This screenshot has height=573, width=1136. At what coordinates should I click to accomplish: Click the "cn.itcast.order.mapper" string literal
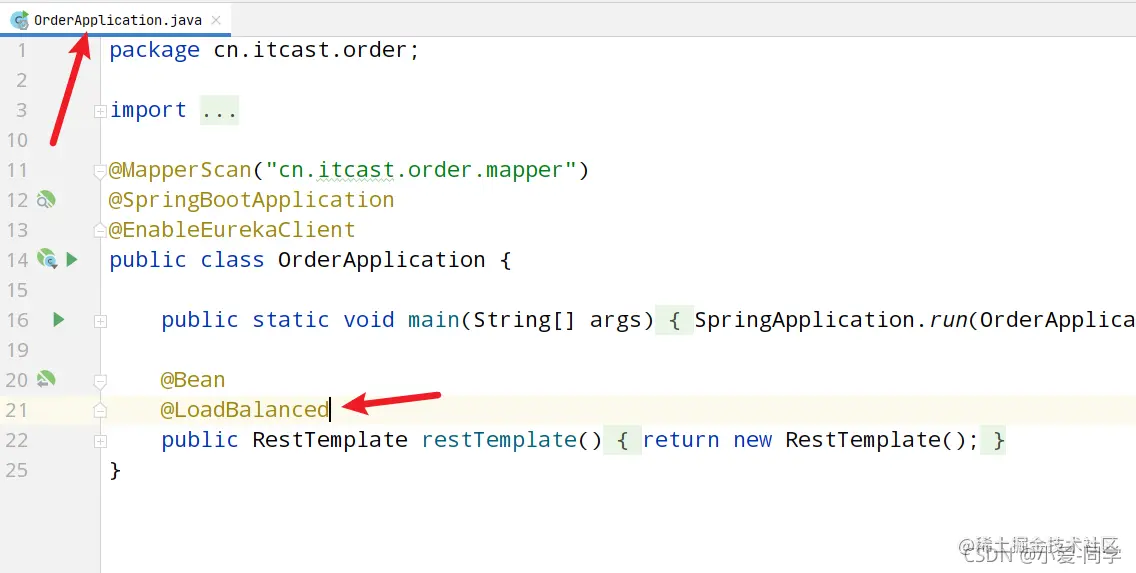point(421,170)
